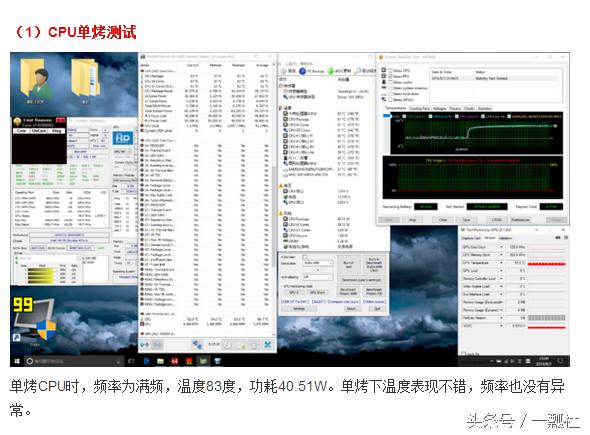Click the Burn-in test button in FurMark

348,264
